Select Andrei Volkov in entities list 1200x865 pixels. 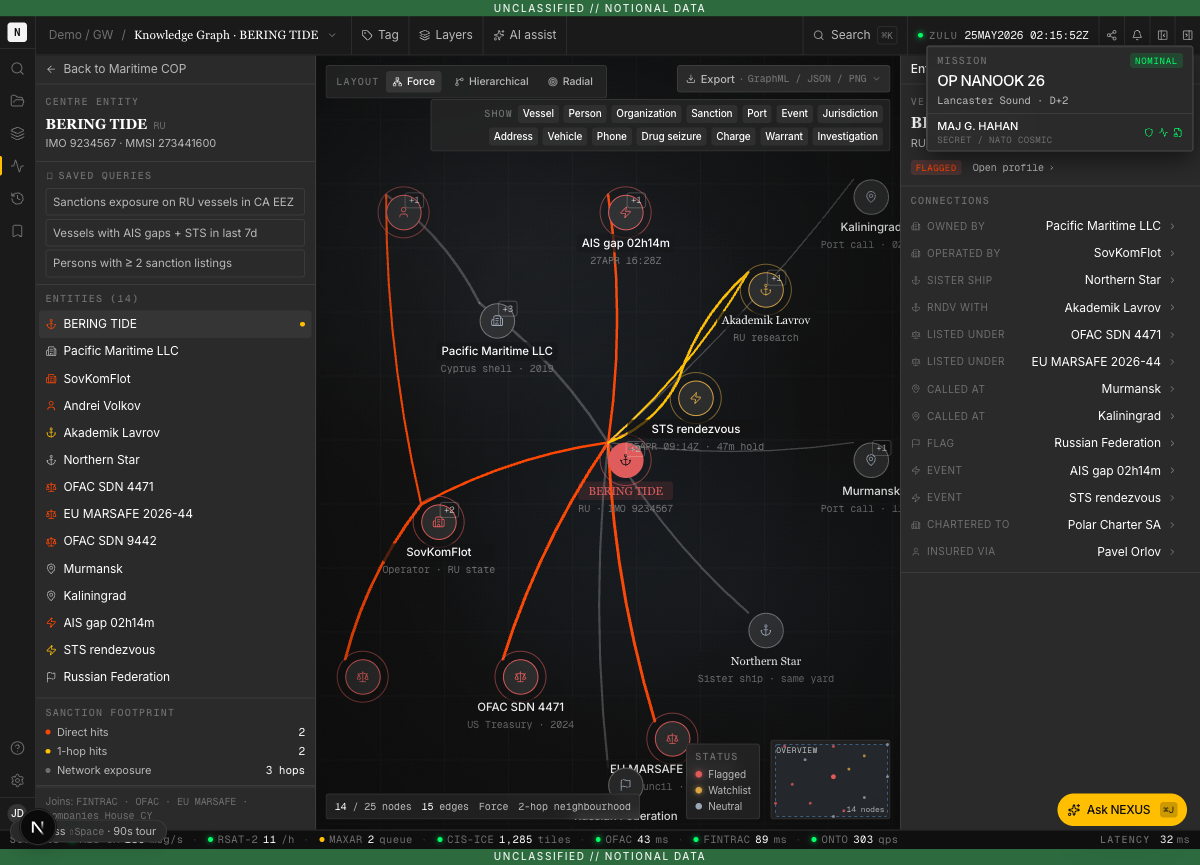pos(175,406)
